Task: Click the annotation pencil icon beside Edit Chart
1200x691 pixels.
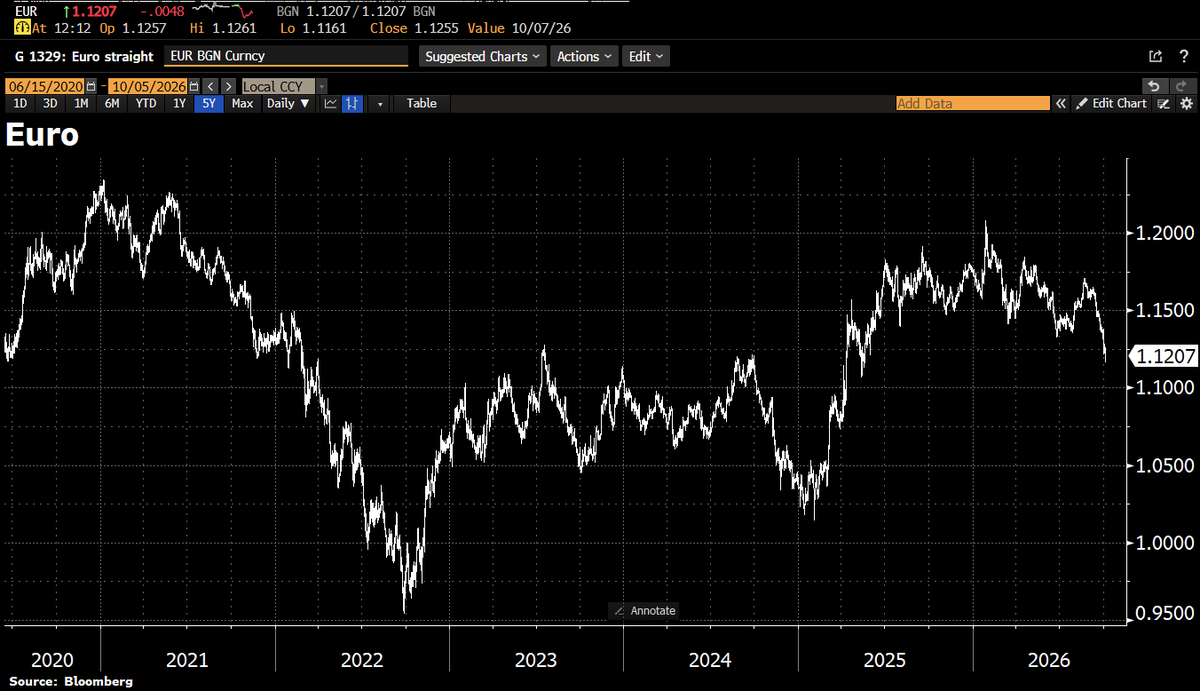Action: coord(1164,103)
